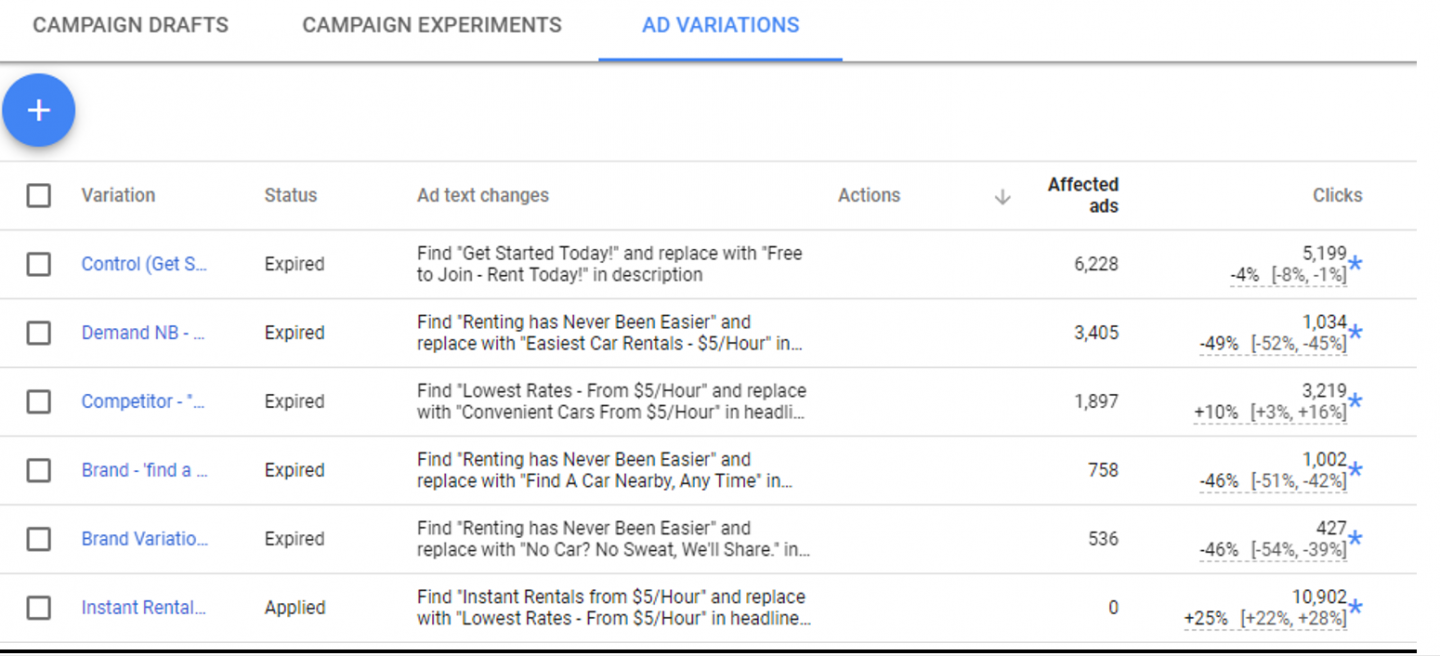Switch to the Campaign Drafts tab
Viewport: 1440px width, 656px height.
130,25
